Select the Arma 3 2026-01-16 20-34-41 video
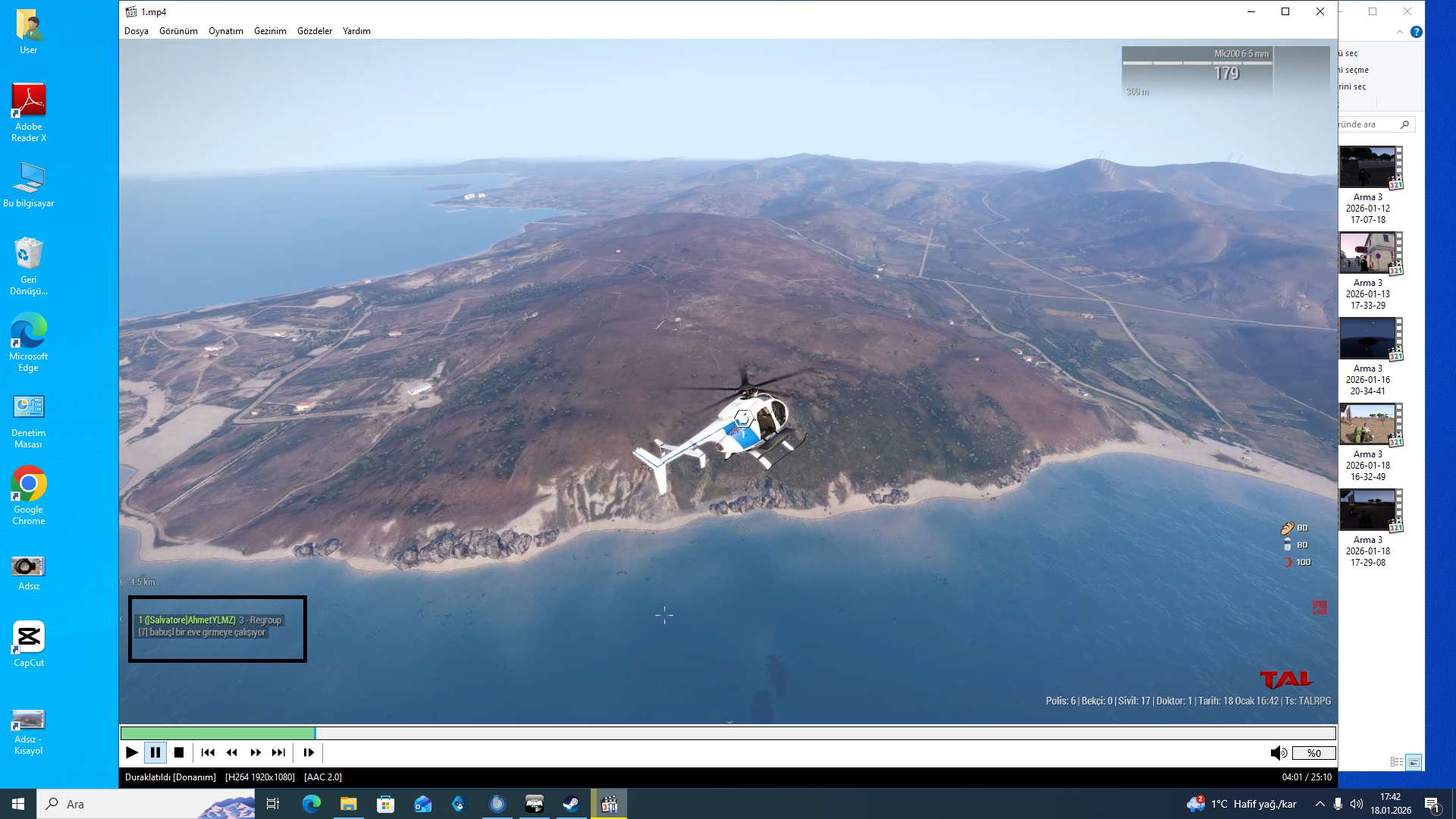This screenshot has width=1456, height=819. tap(1369, 357)
